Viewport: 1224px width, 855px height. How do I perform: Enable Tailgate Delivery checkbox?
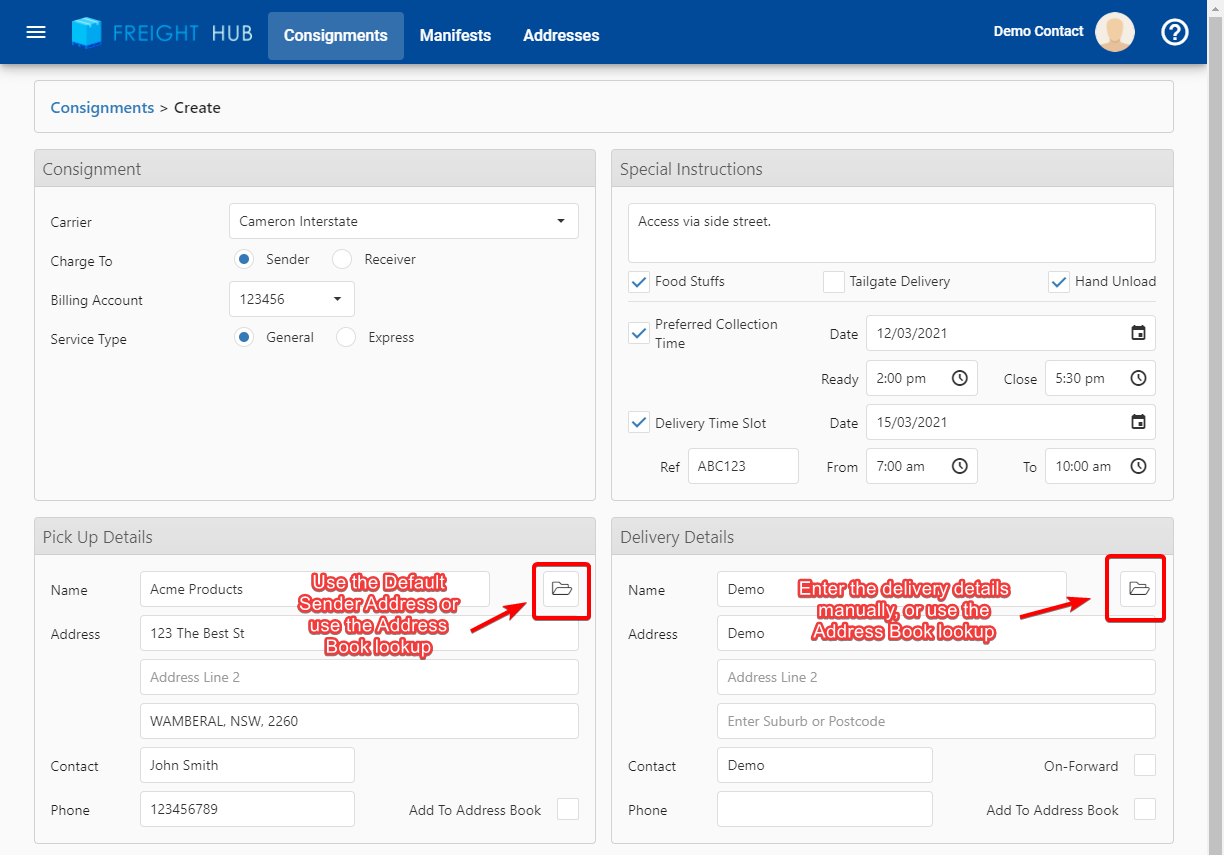point(834,282)
